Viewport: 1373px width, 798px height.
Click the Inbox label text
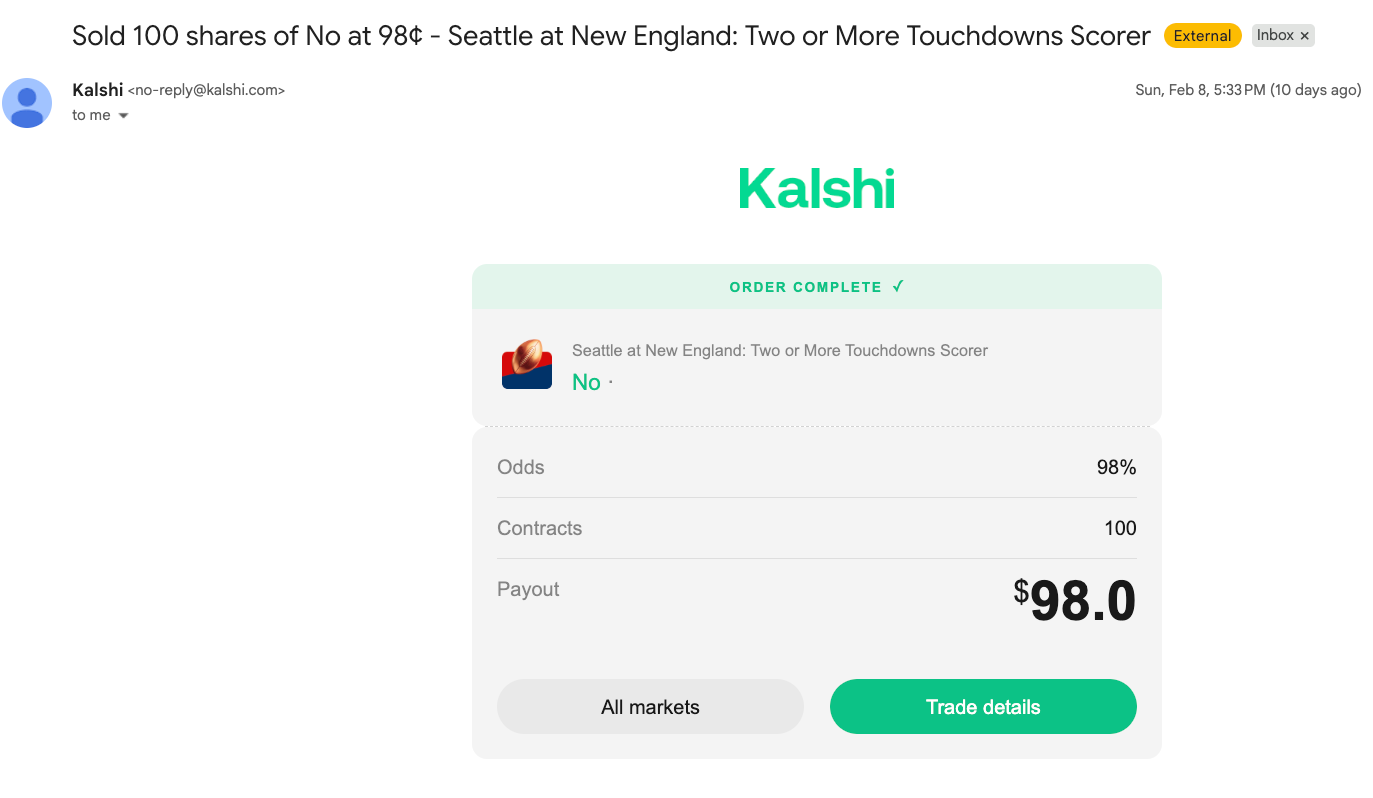(1275, 36)
